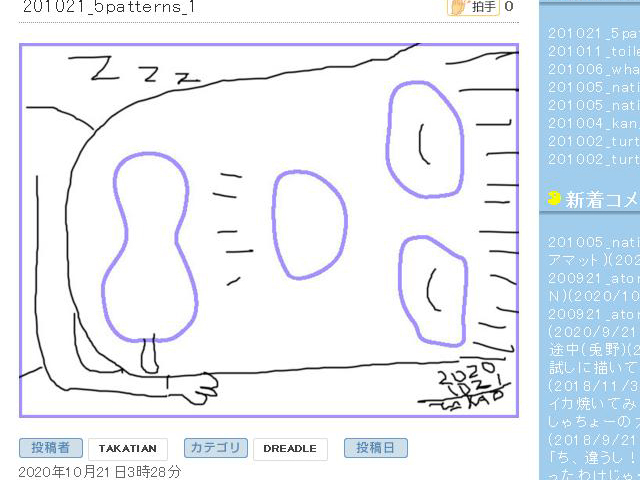The image size is (640, 480).
Task: Open the TAKATIAN author link
Action: 128,449
